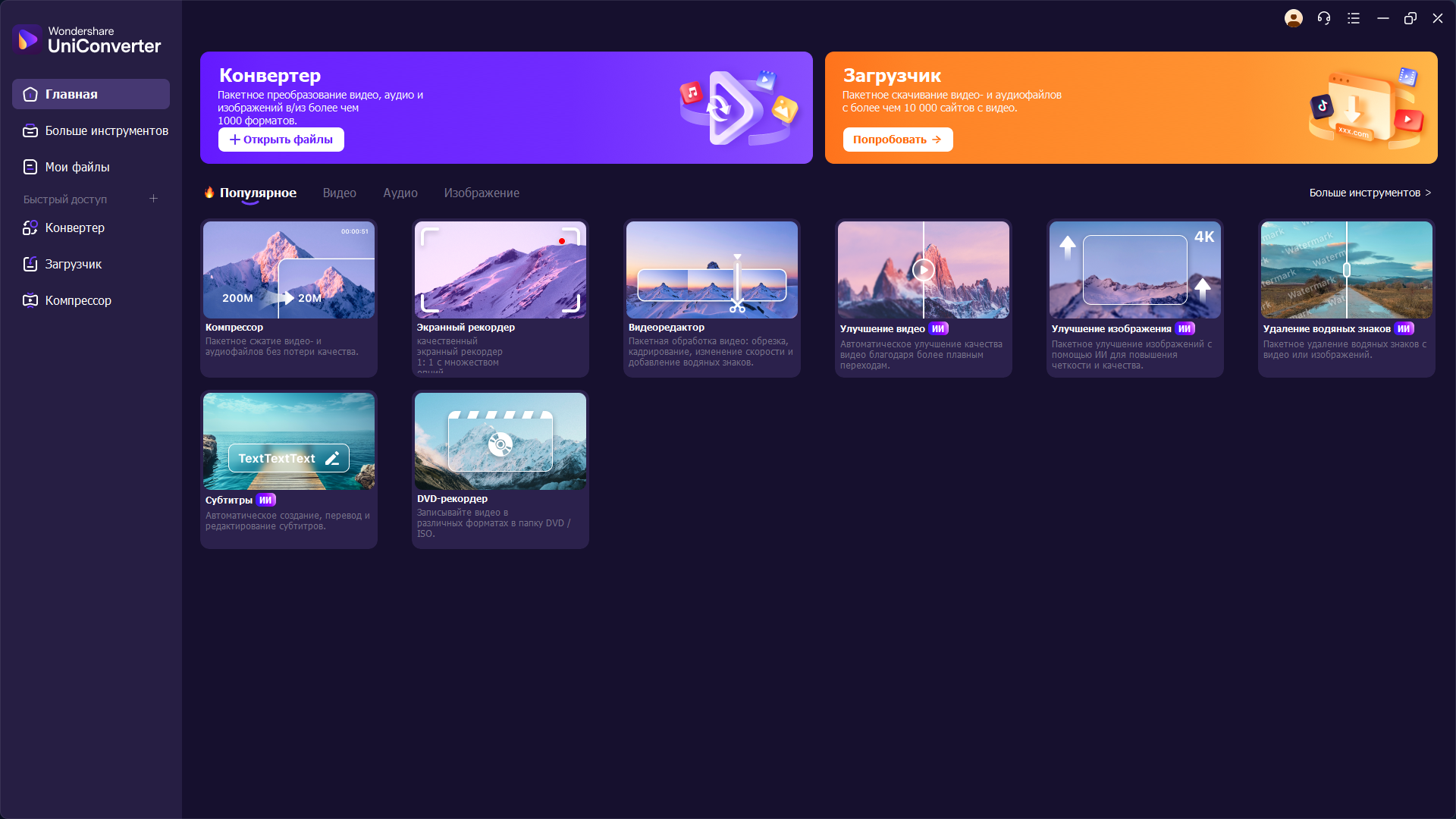The image size is (1456, 819).
Task: Switch to the Видео tab
Action: (x=339, y=193)
